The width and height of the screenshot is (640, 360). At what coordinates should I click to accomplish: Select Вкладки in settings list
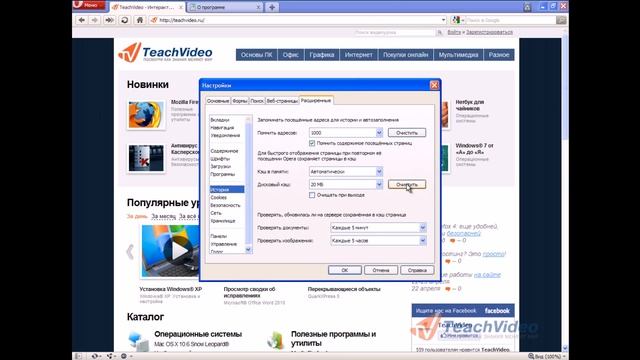[220, 120]
